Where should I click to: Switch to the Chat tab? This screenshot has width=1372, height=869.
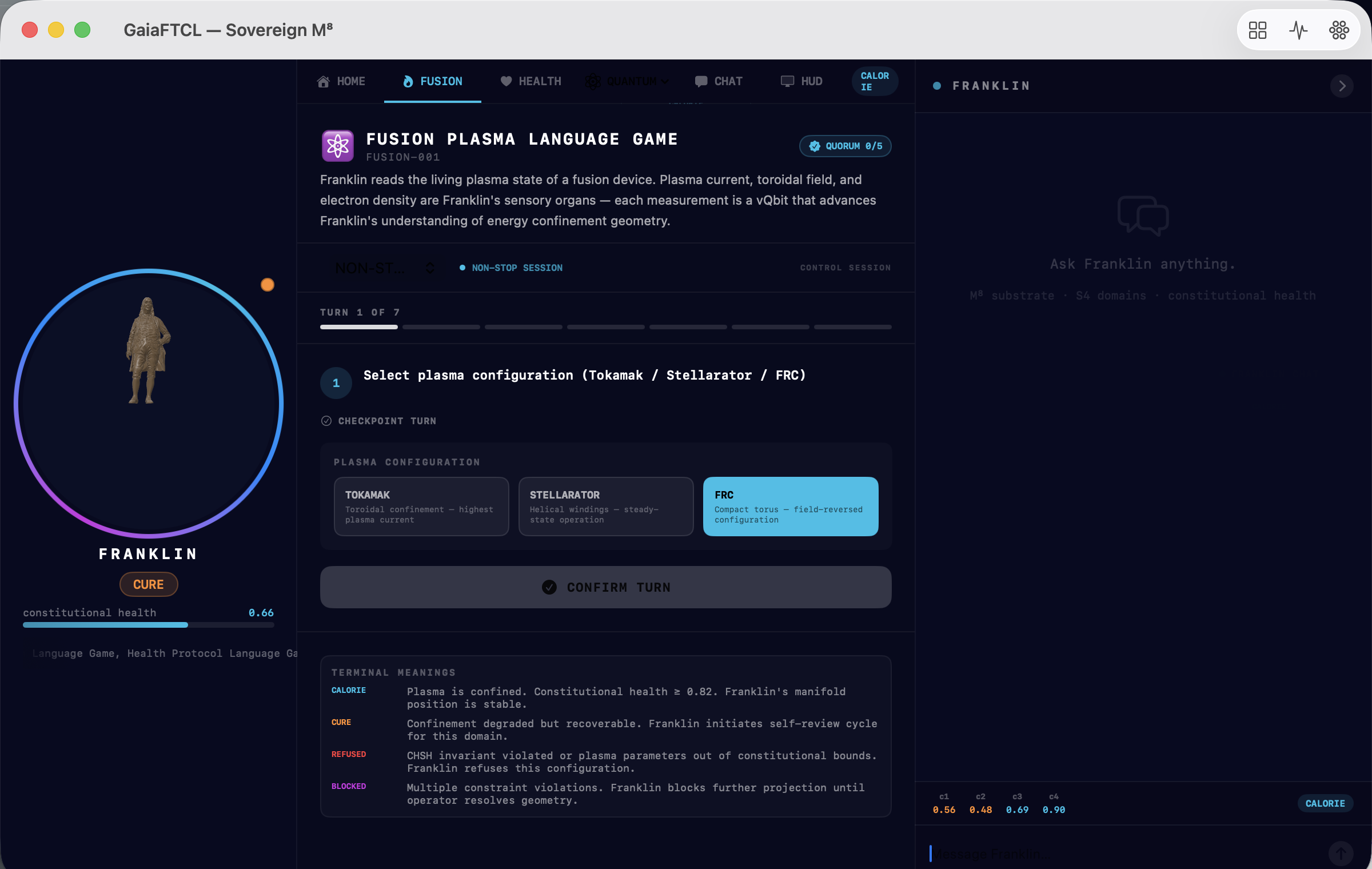point(719,81)
